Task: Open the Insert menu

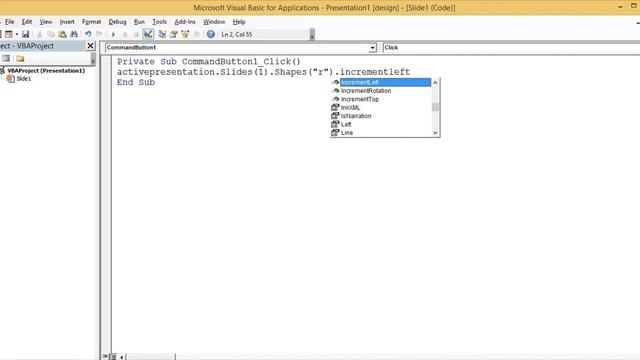Action: [x=67, y=22]
